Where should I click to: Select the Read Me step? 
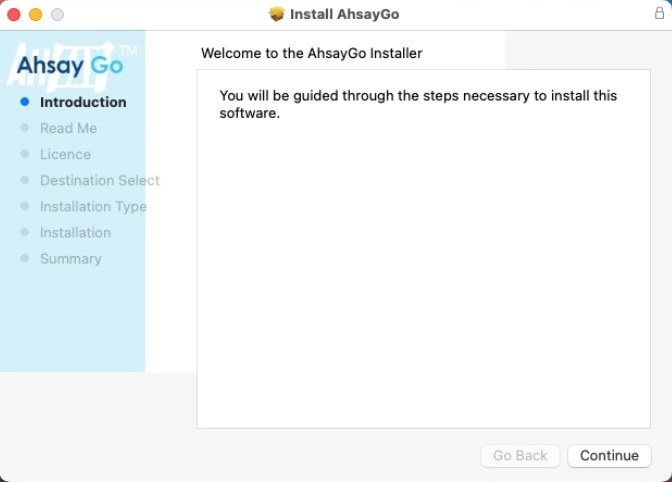(69, 128)
